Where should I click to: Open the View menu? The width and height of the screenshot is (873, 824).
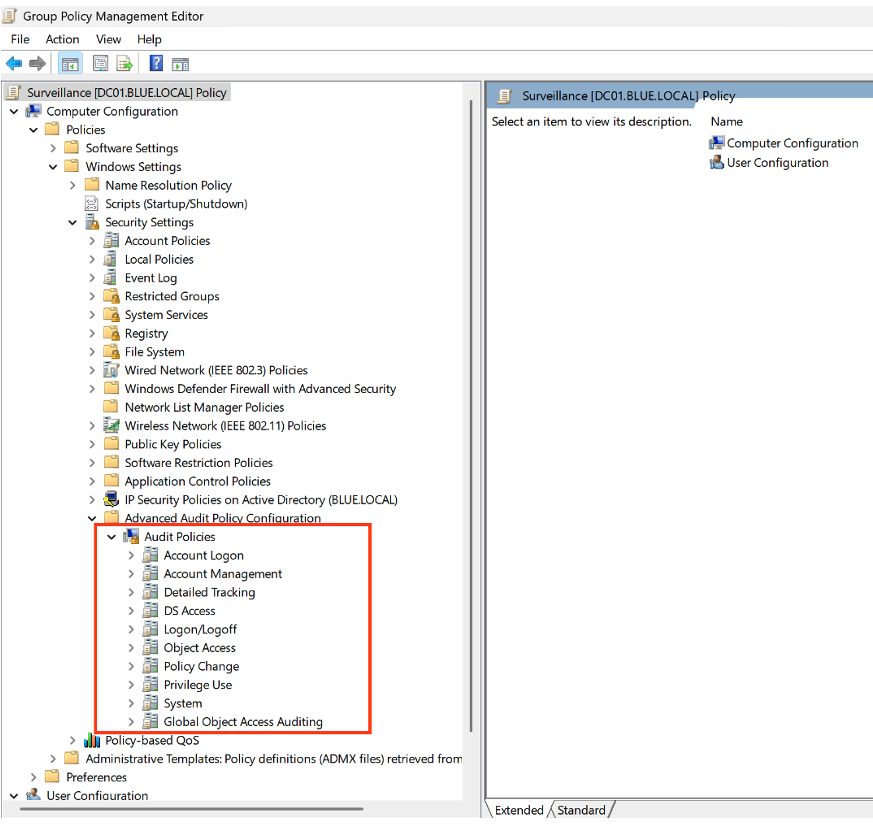[x=108, y=39]
